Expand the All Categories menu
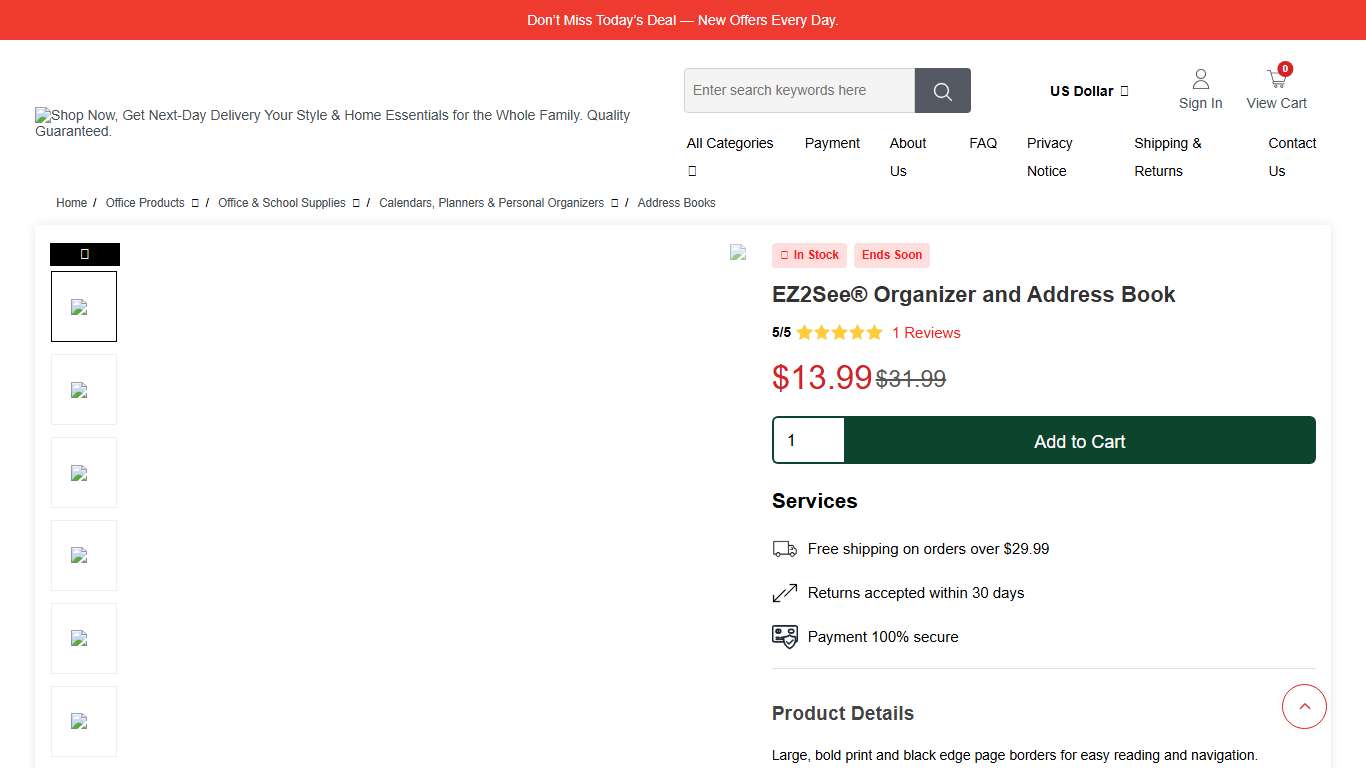The height and width of the screenshot is (768, 1366). click(730, 143)
